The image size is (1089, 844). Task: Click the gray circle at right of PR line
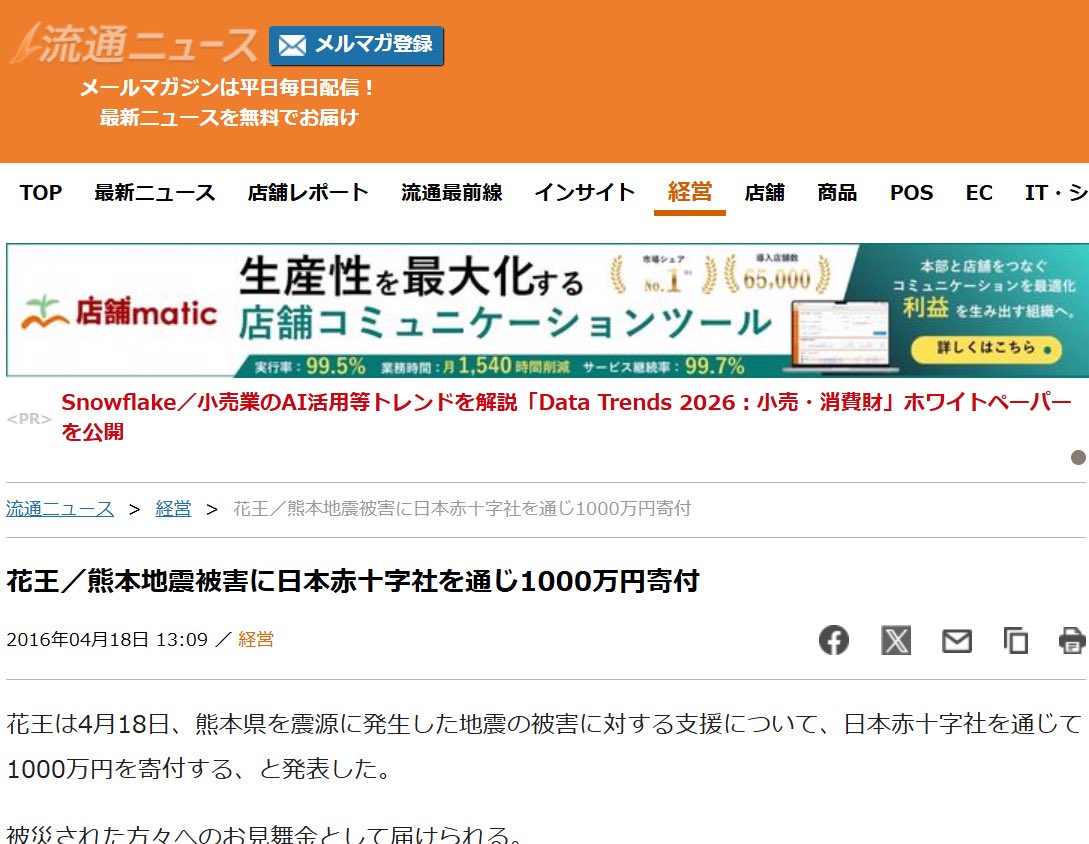[1079, 457]
